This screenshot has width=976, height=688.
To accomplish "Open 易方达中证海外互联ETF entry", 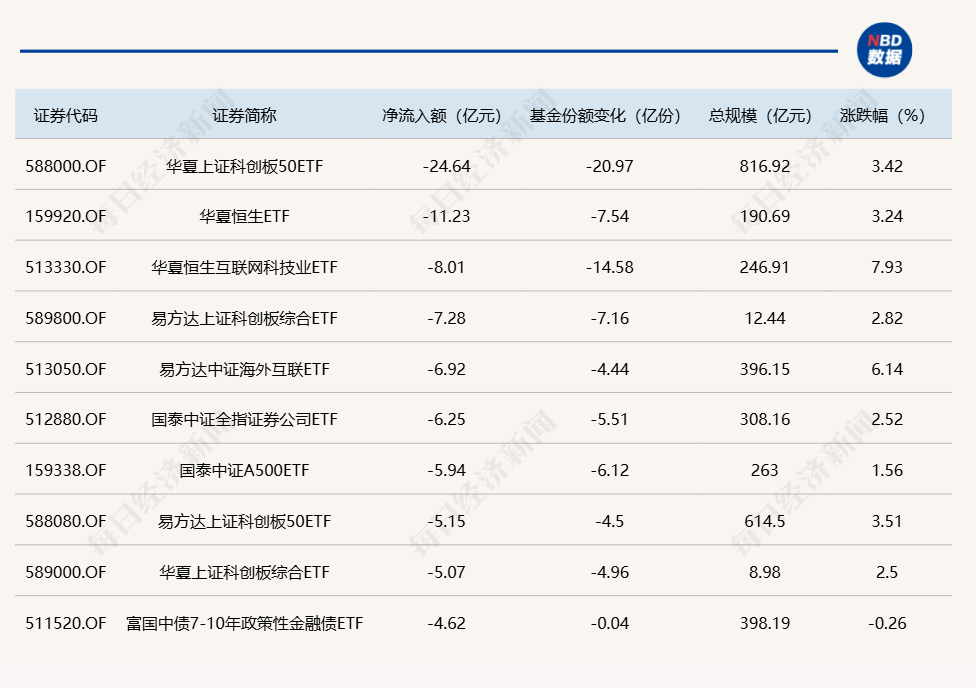I will tap(244, 369).
